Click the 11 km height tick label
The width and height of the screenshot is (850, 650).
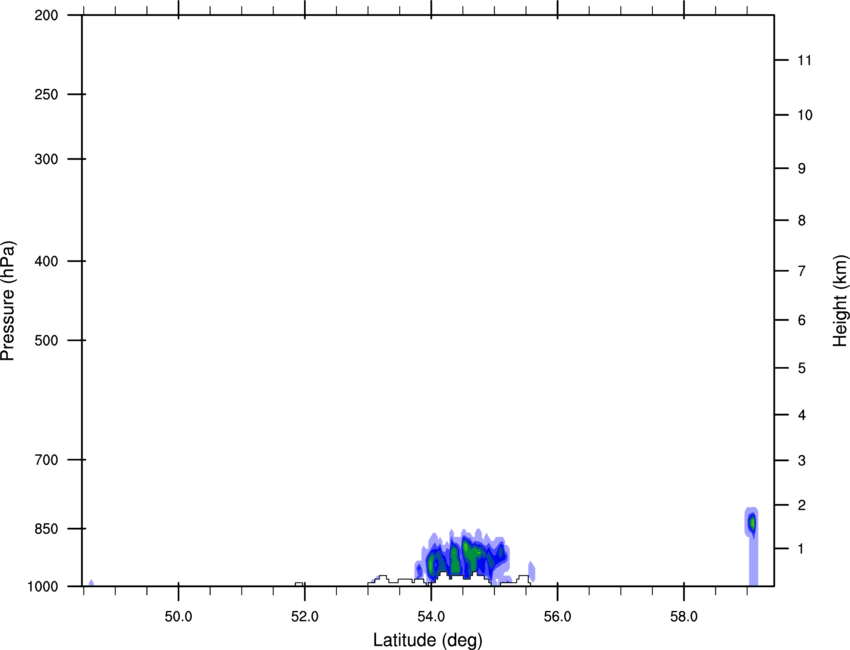coord(804,61)
